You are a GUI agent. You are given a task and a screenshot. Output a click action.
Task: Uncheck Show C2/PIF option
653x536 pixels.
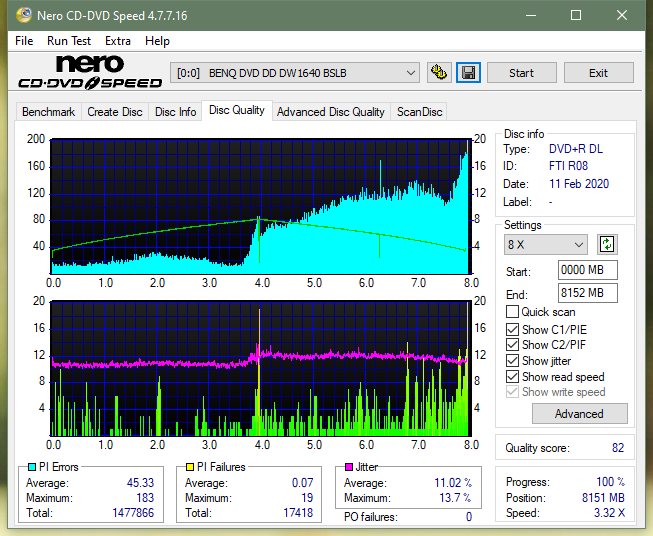click(512, 345)
